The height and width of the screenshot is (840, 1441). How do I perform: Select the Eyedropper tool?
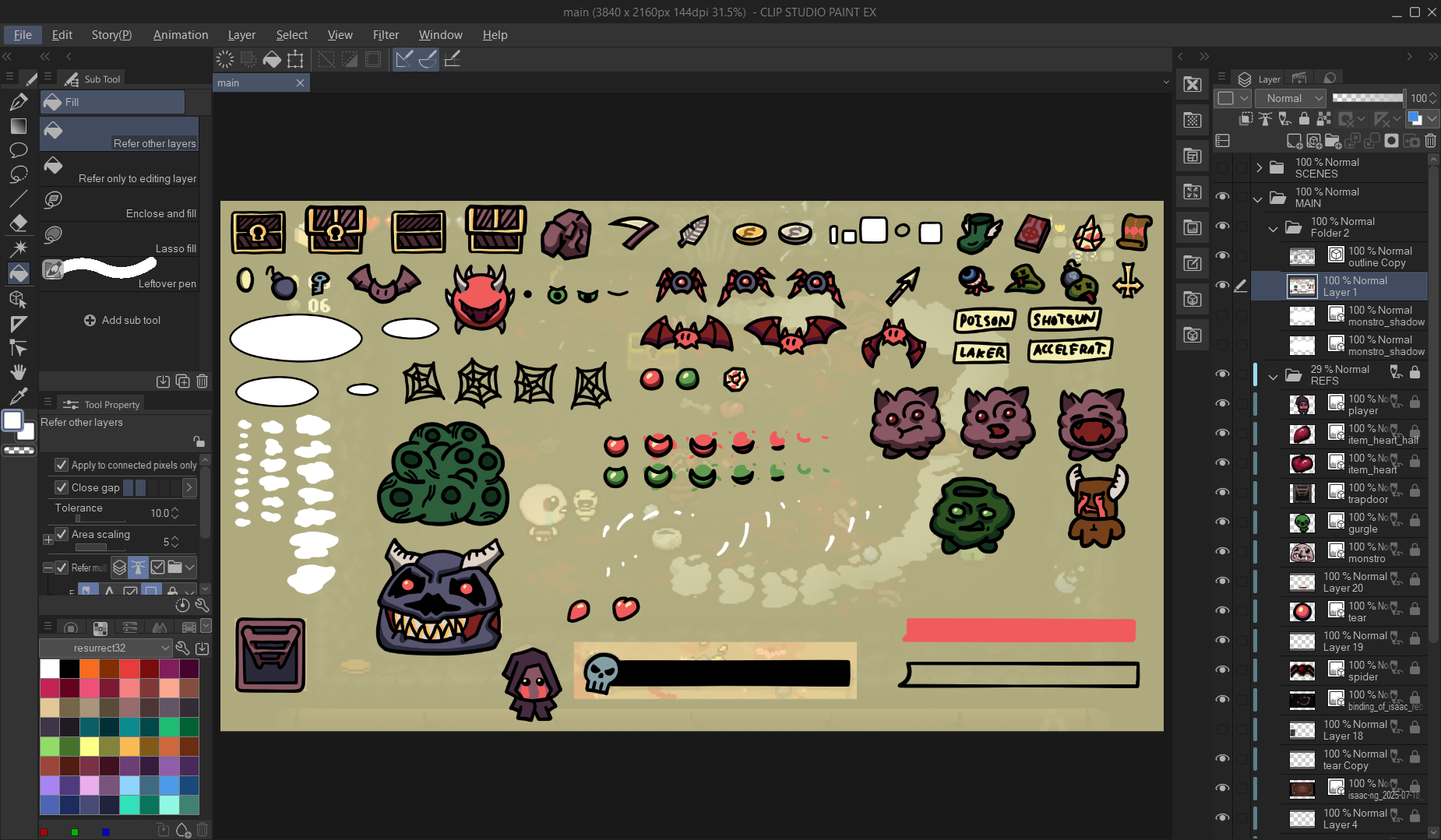(x=19, y=396)
